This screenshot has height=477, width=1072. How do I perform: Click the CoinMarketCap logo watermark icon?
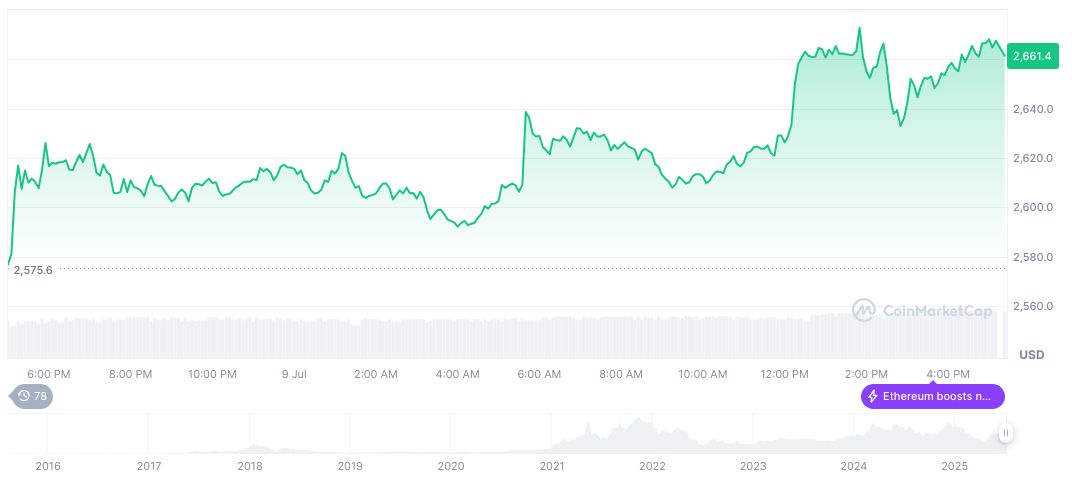tap(863, 311)
